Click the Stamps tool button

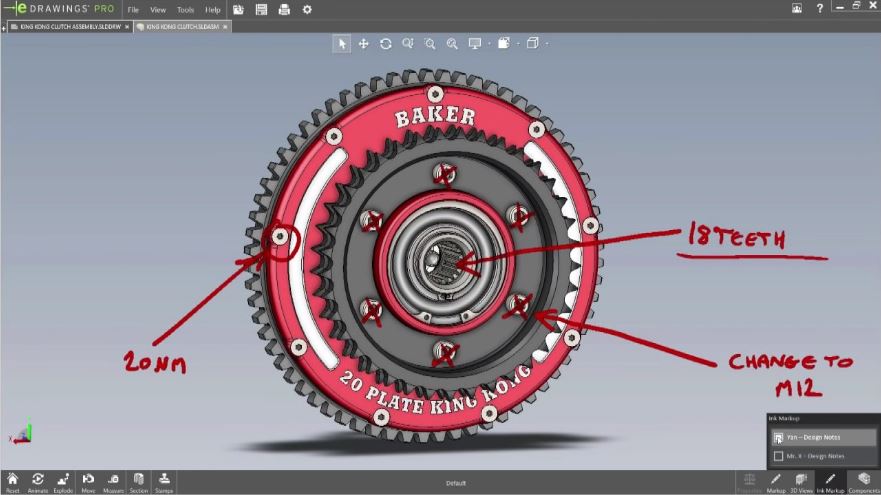(x=164, y=482)
